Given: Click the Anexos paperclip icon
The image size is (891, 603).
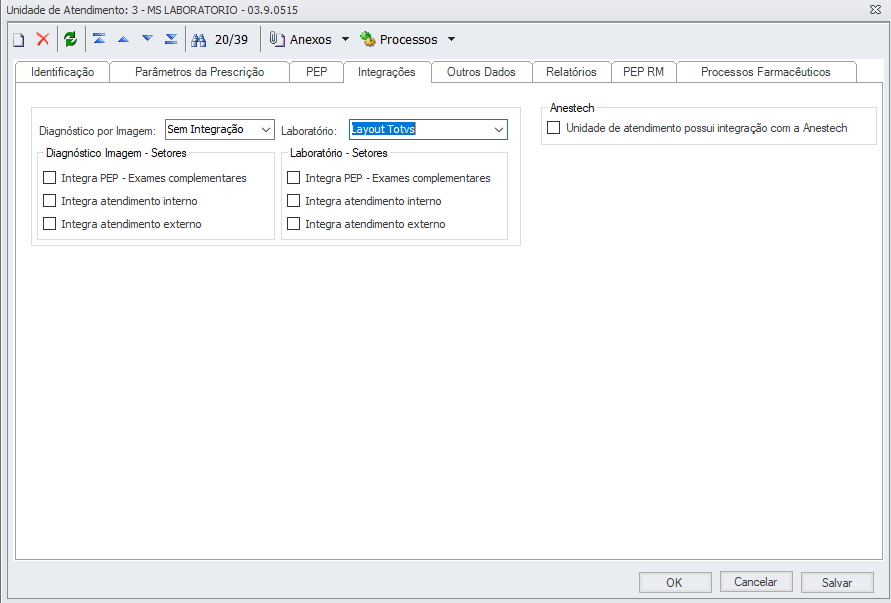Looking at the screenshot, I should [x=277, y=39].
